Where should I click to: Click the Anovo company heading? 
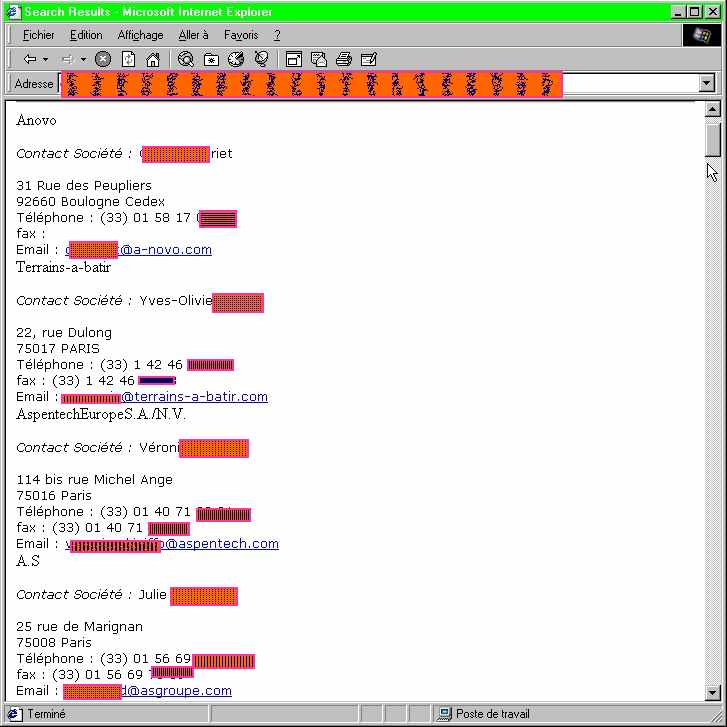click(36, 121)
